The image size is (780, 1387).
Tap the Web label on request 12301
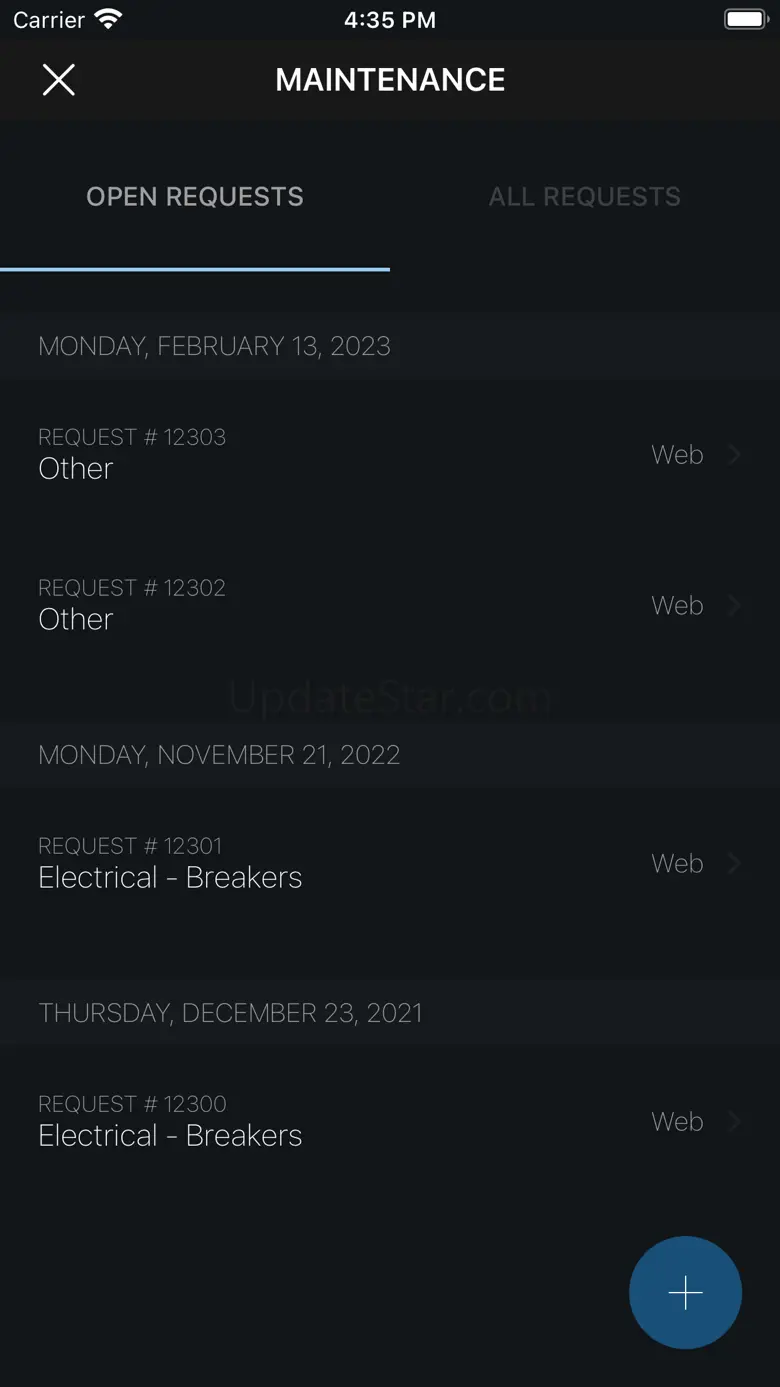(677, 864)
